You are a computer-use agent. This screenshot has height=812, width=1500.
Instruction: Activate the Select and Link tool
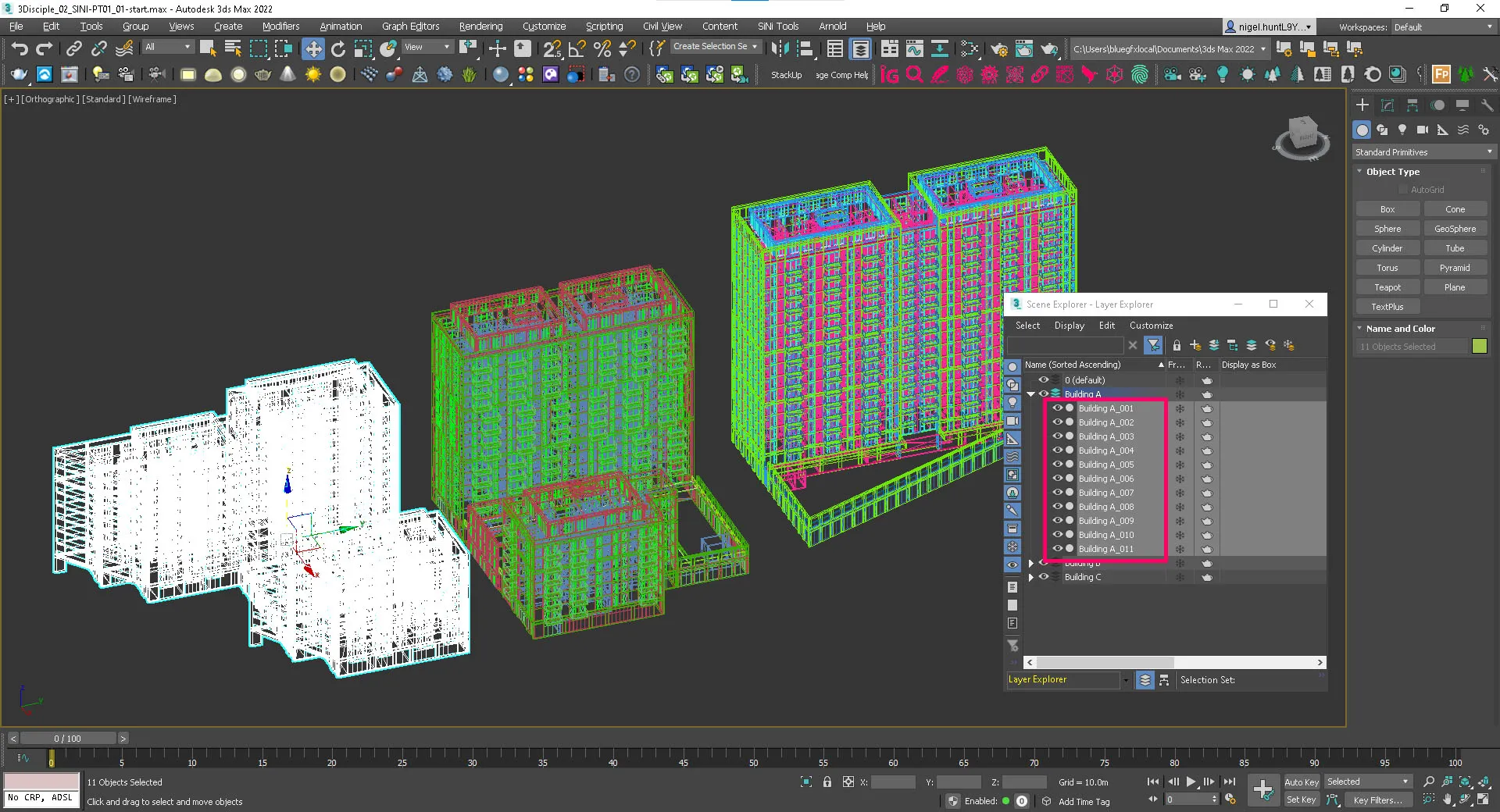(73, 48)
